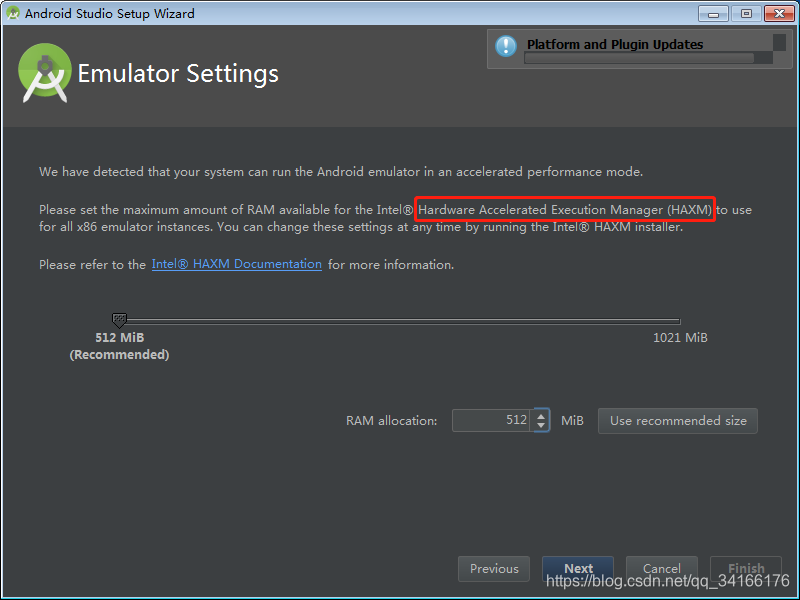This screenshot has height=600, width=800.
Task: Open the Intel HAXM Documentation link
Action: point(237,264)
